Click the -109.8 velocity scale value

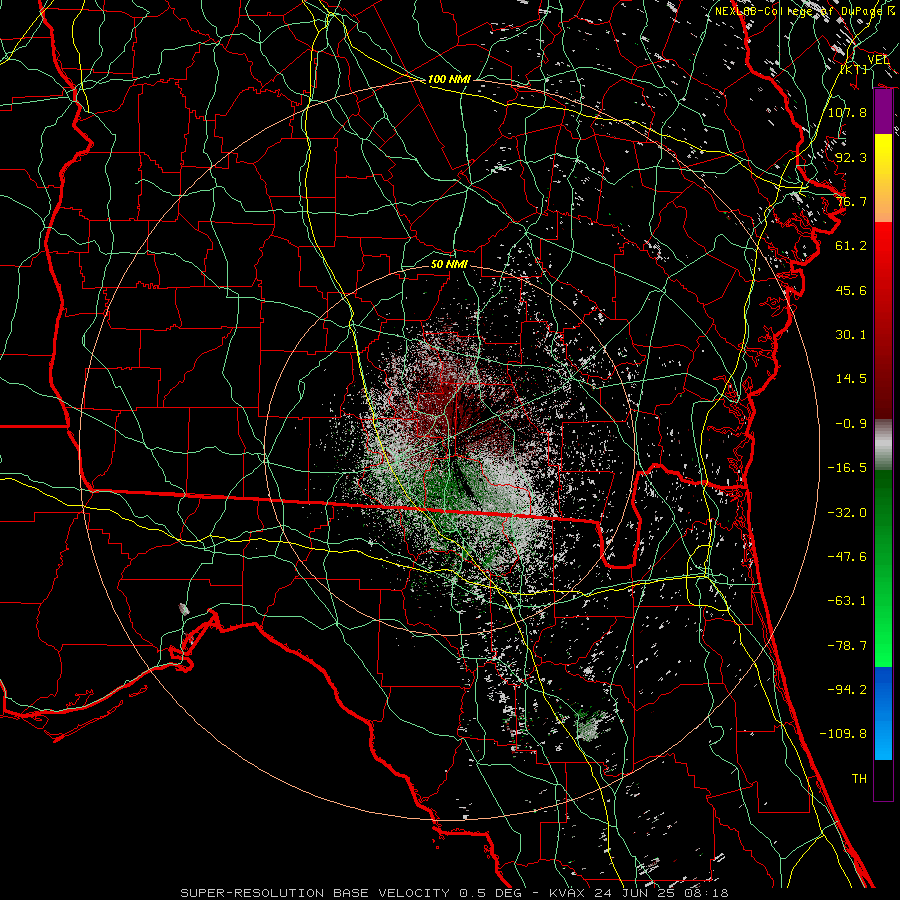tap(843, 734)
